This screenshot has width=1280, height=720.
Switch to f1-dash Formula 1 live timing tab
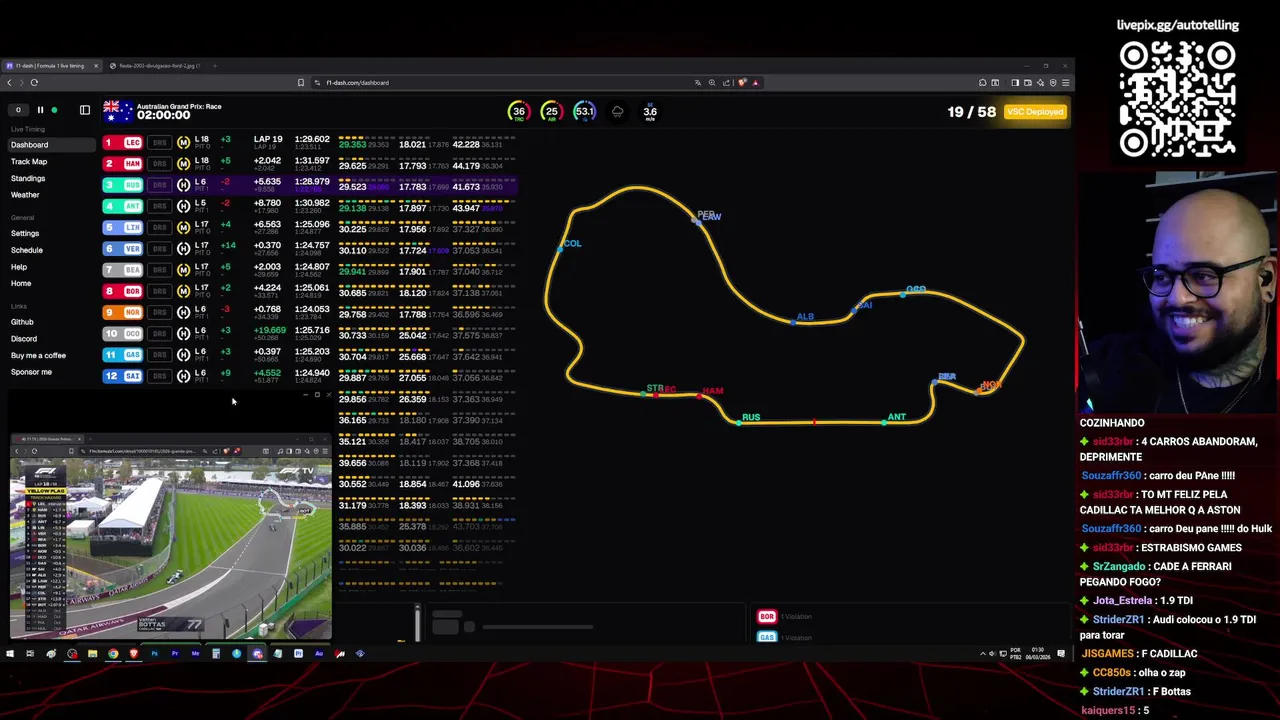click(50, 66)
